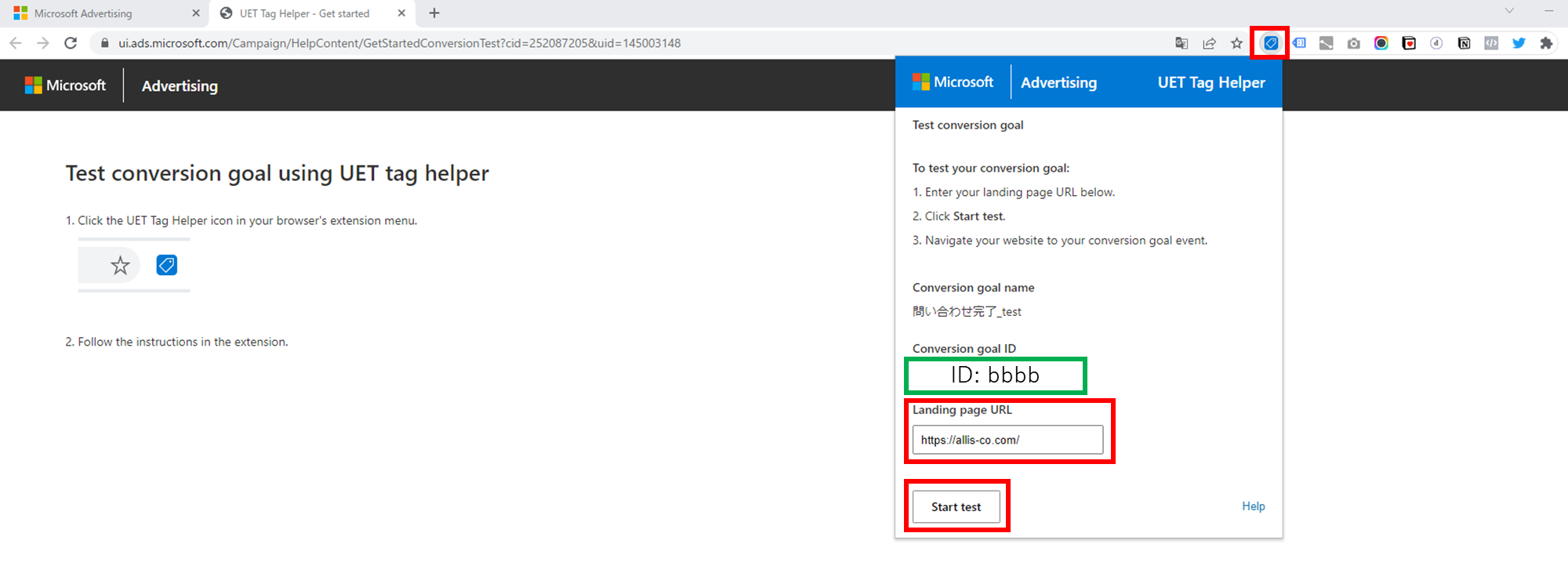Open the Notion web clipper extension
Viewport: 1568px width, 573px height.
[1464, 43]
